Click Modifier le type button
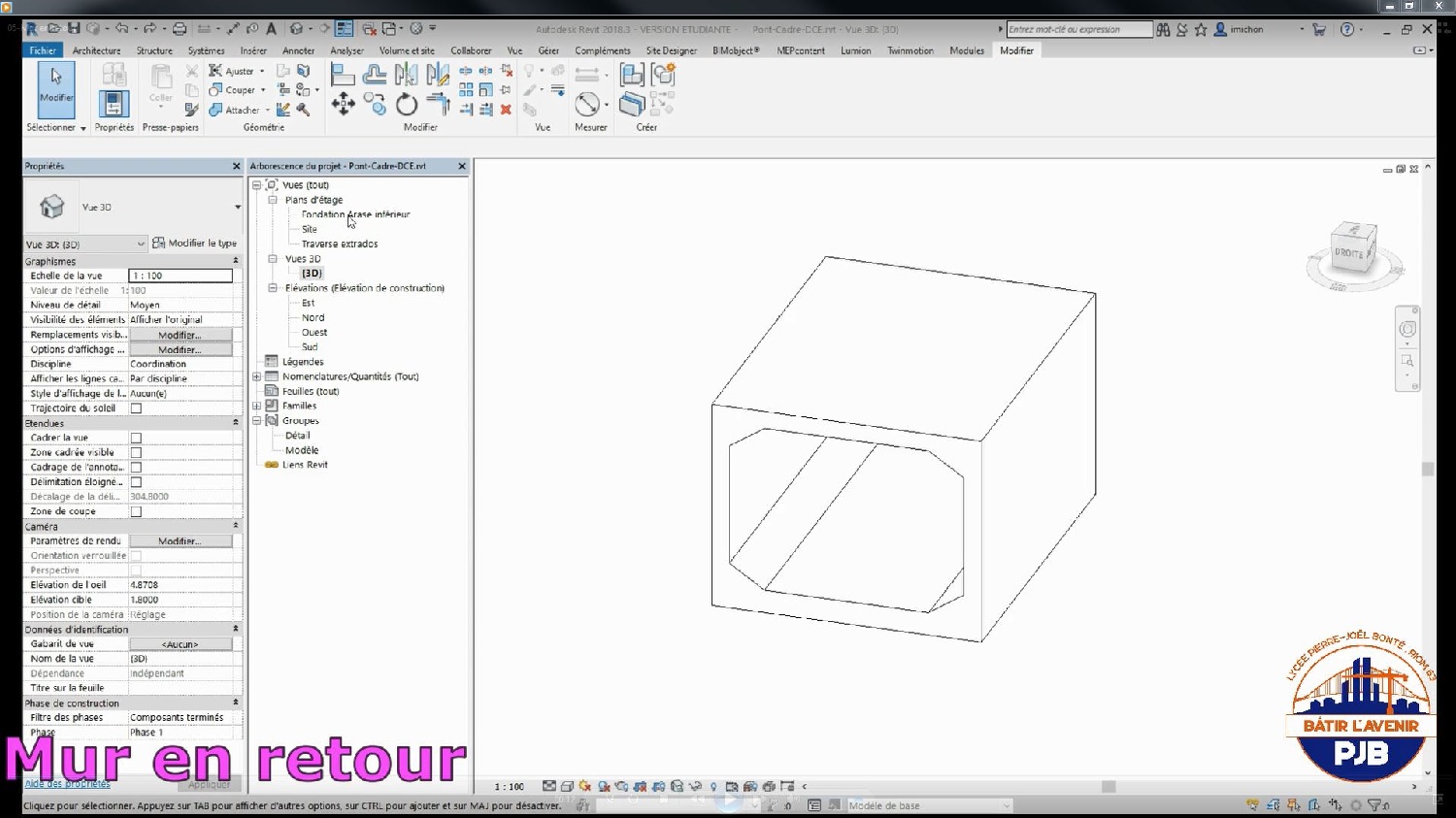 click(x=195, y=244)
